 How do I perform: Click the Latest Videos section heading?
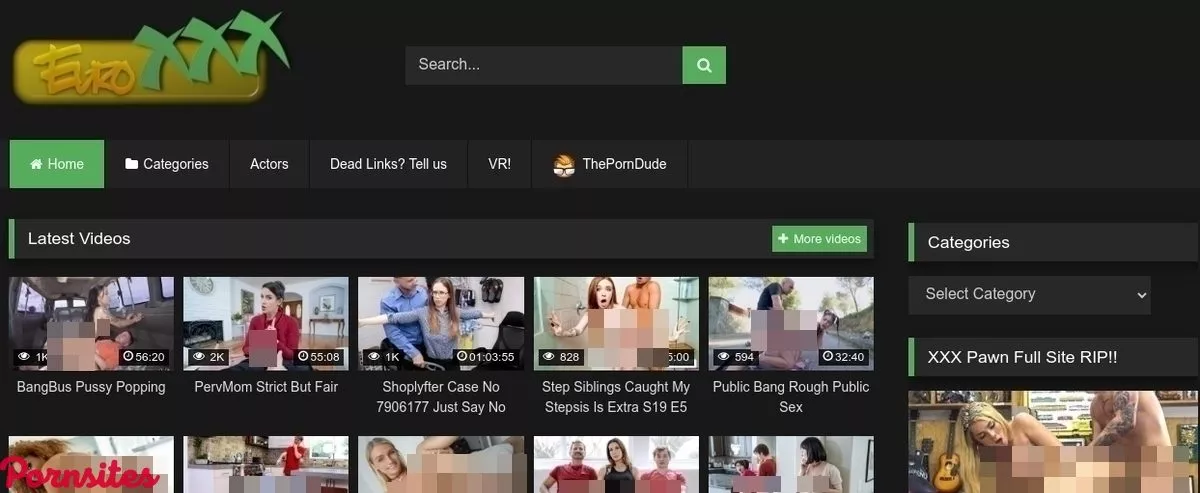click(79, 239)
